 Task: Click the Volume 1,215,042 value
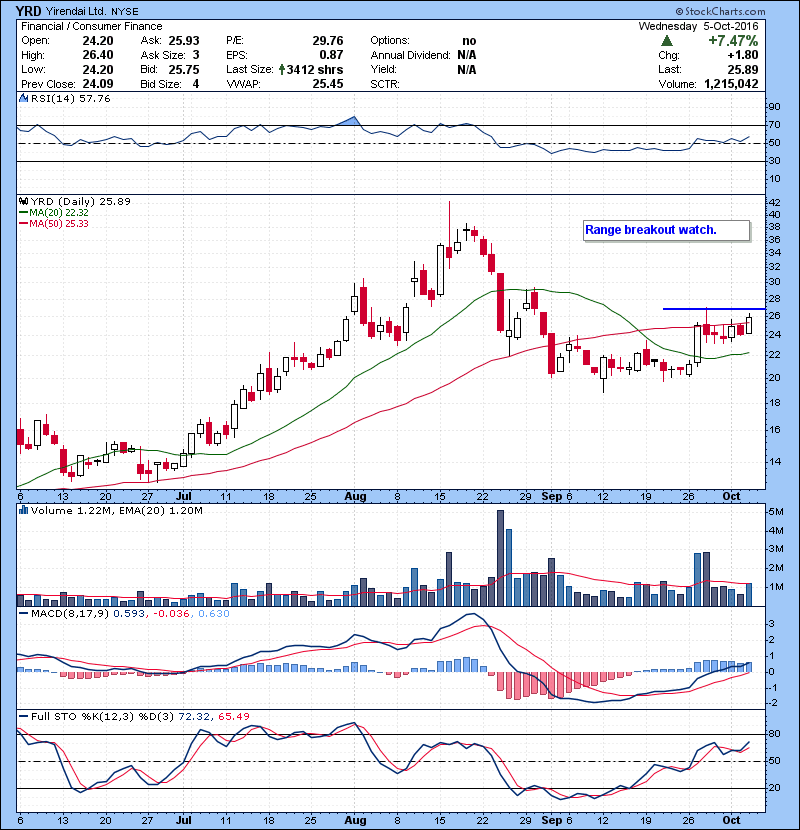click(731, 84)
